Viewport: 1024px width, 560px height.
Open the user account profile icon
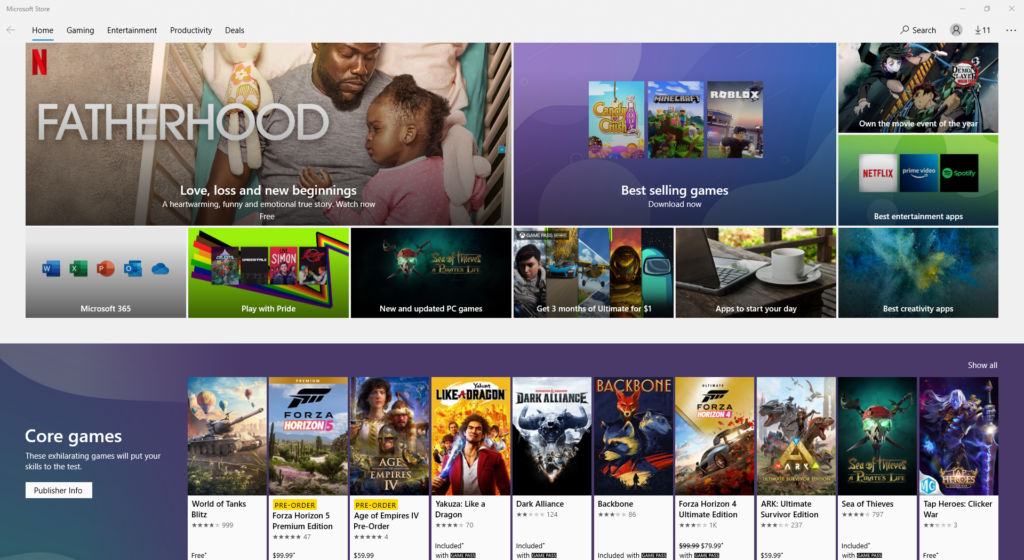956,30
